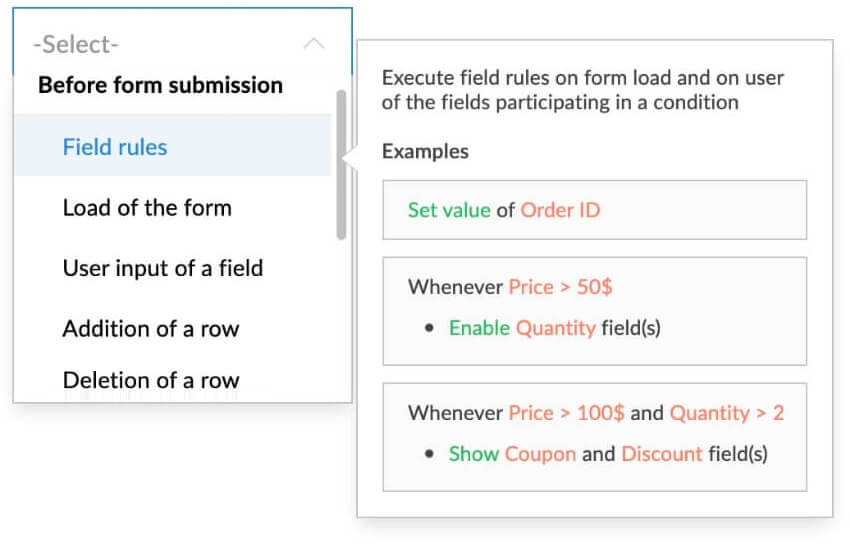Pick the Addition of a row option
This screenshot has width=850, height=560.
pos(151,328)
